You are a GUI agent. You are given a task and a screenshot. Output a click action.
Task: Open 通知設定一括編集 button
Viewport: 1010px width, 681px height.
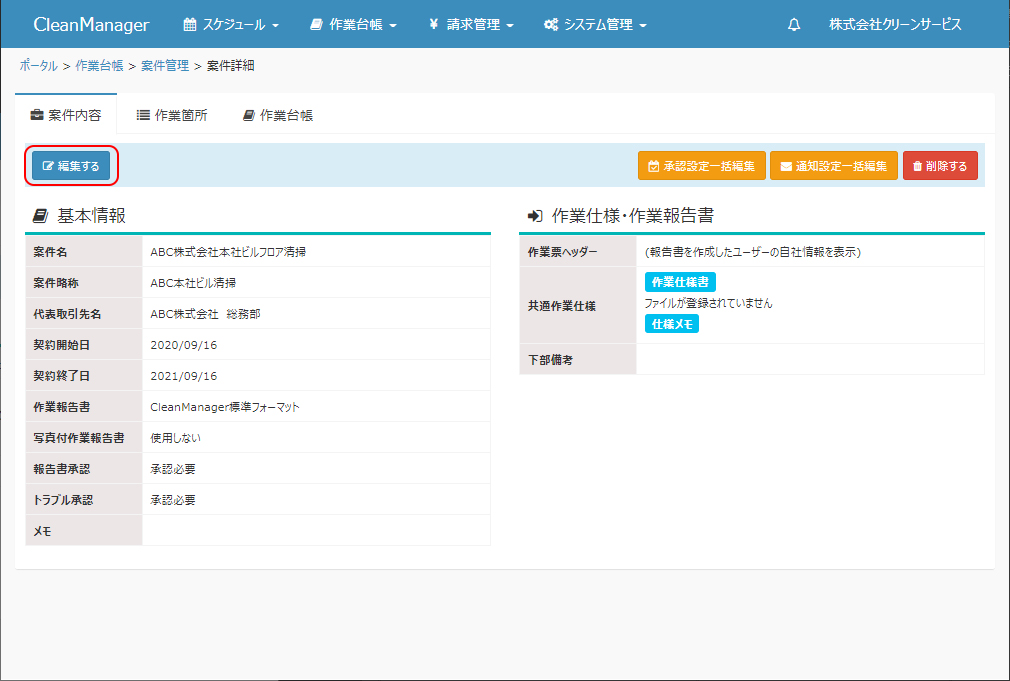point(833,166)
